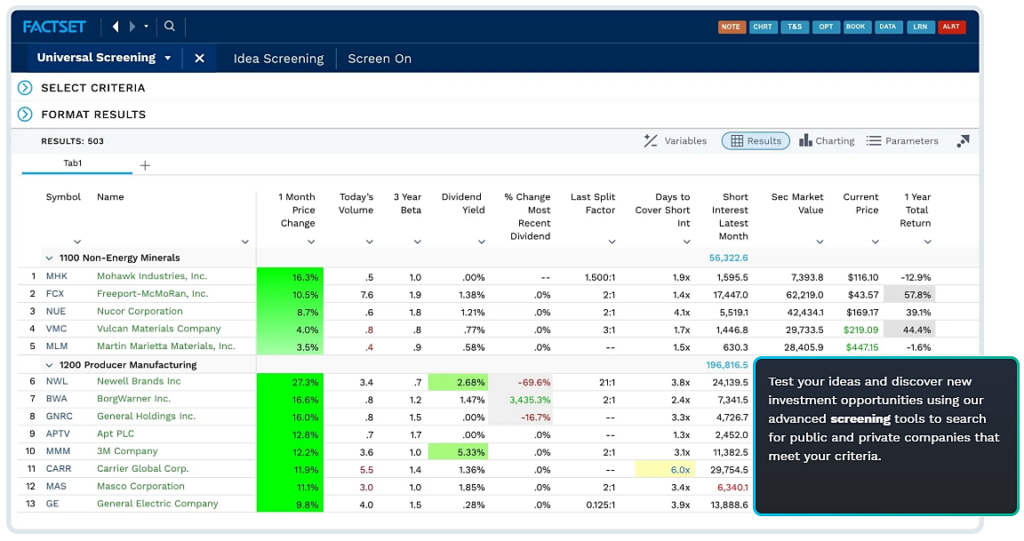Select the $219.09 current price cell
The image size is (1024, 541).
[x=861, y=330]
